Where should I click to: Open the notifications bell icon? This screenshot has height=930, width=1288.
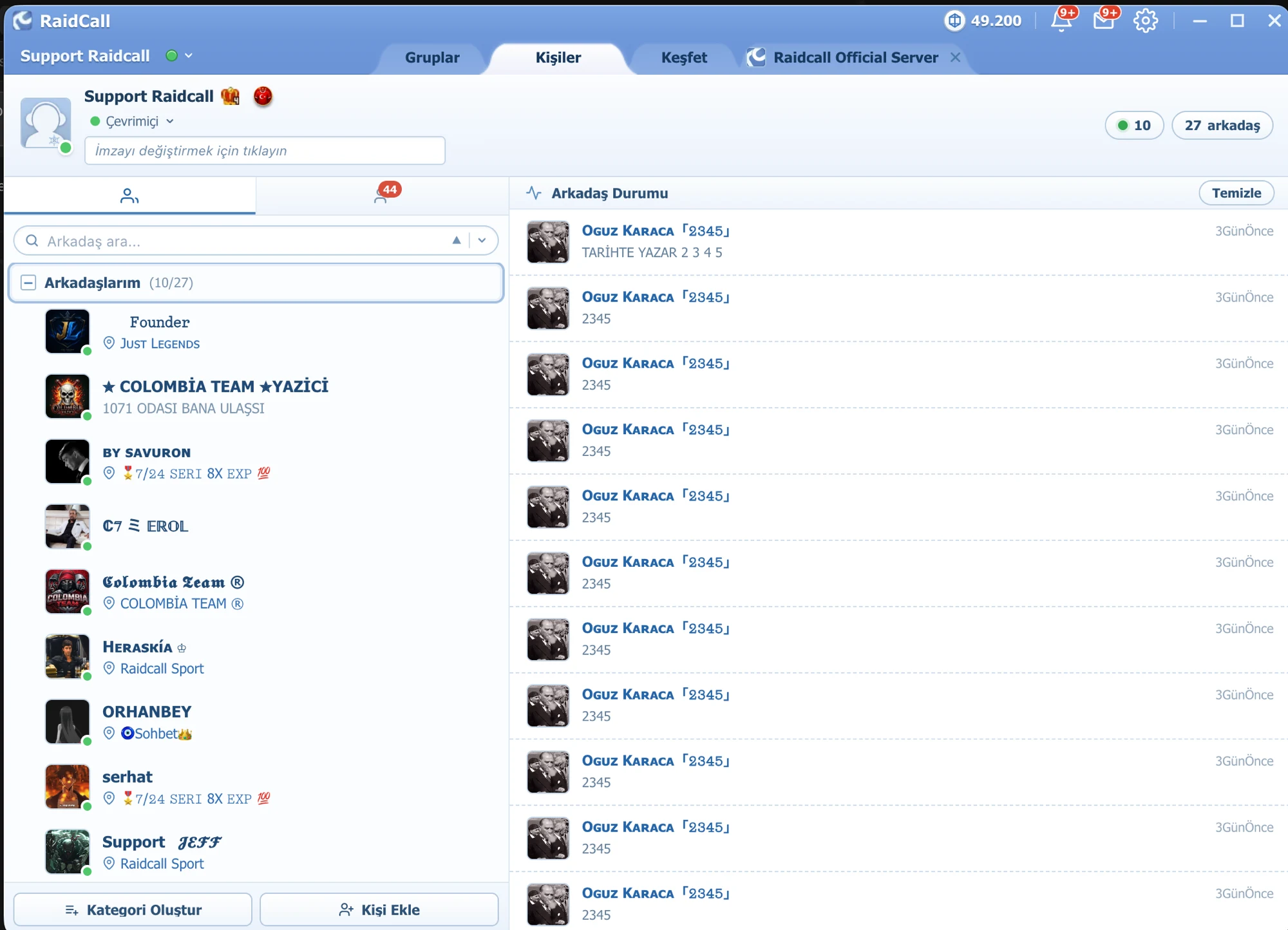tap(1061, 21)
